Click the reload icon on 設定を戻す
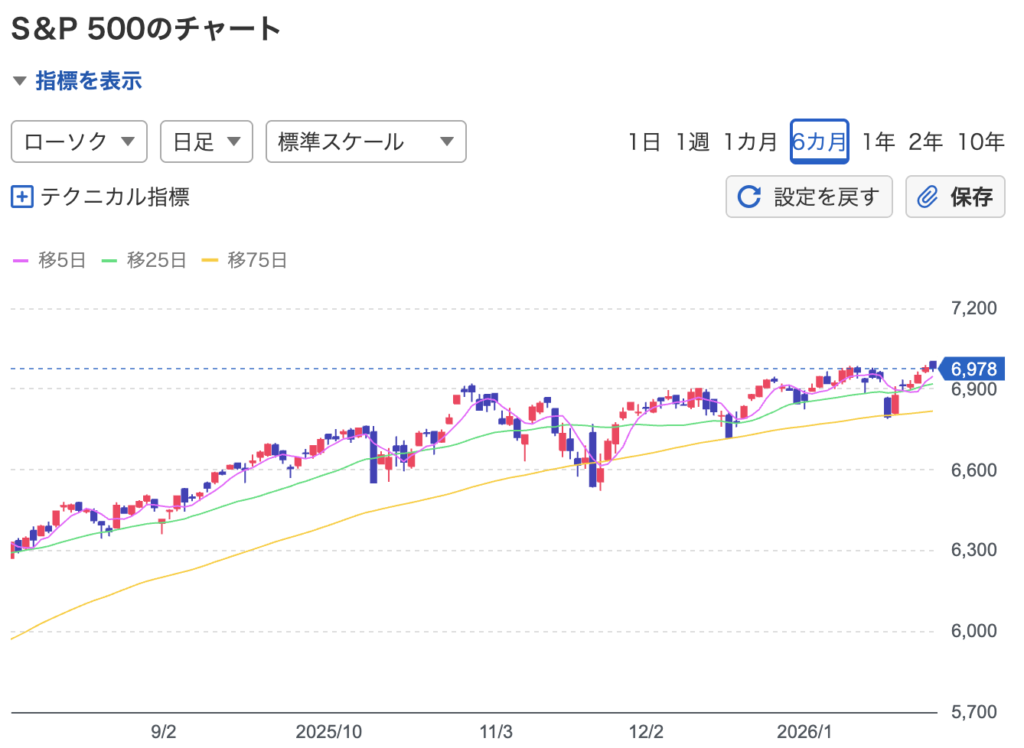Image resolution: width=1024 pixels, height=748 pixels. tap(749, 197)
